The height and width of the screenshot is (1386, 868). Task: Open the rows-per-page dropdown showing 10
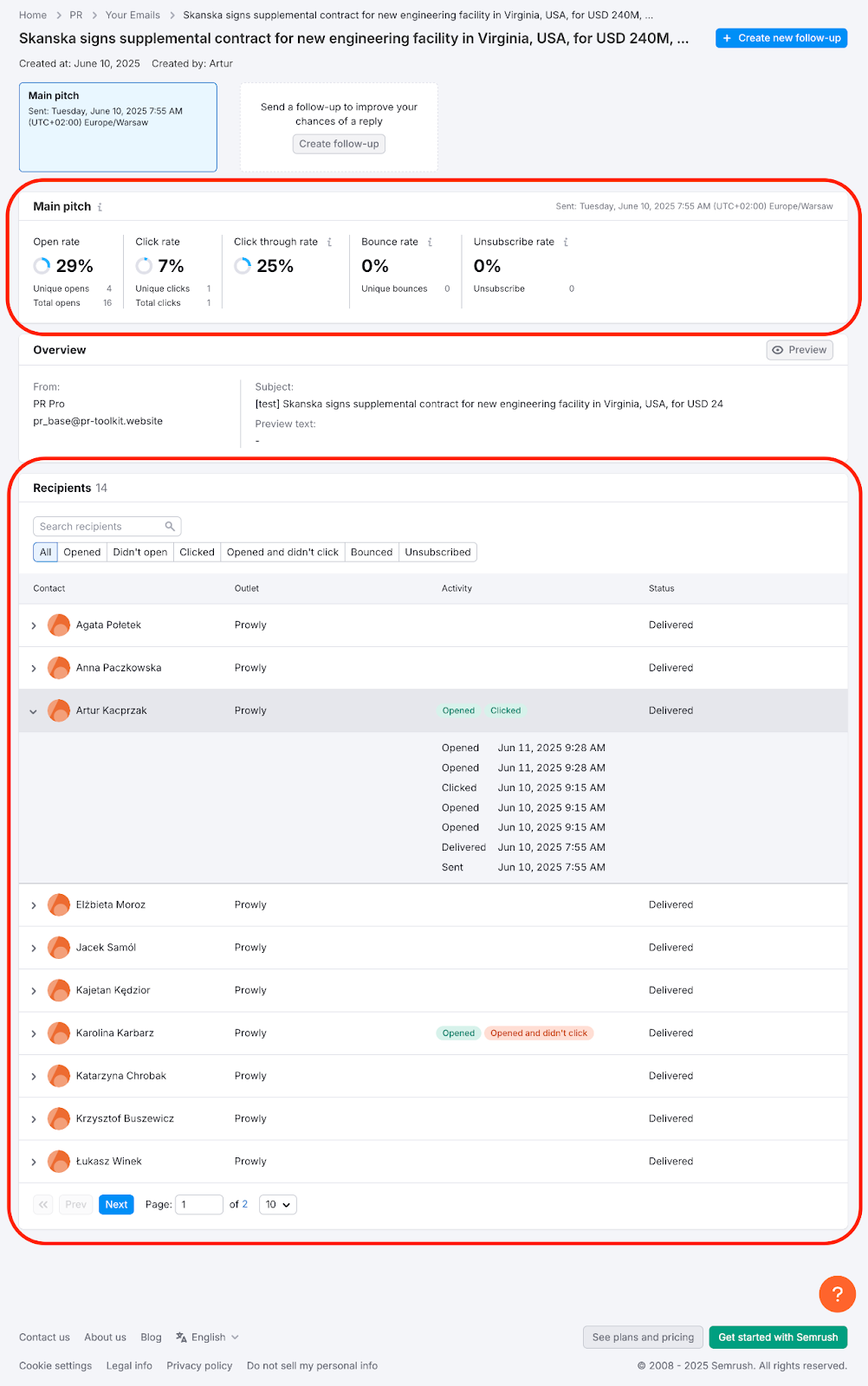click(x=277, y=1205)
